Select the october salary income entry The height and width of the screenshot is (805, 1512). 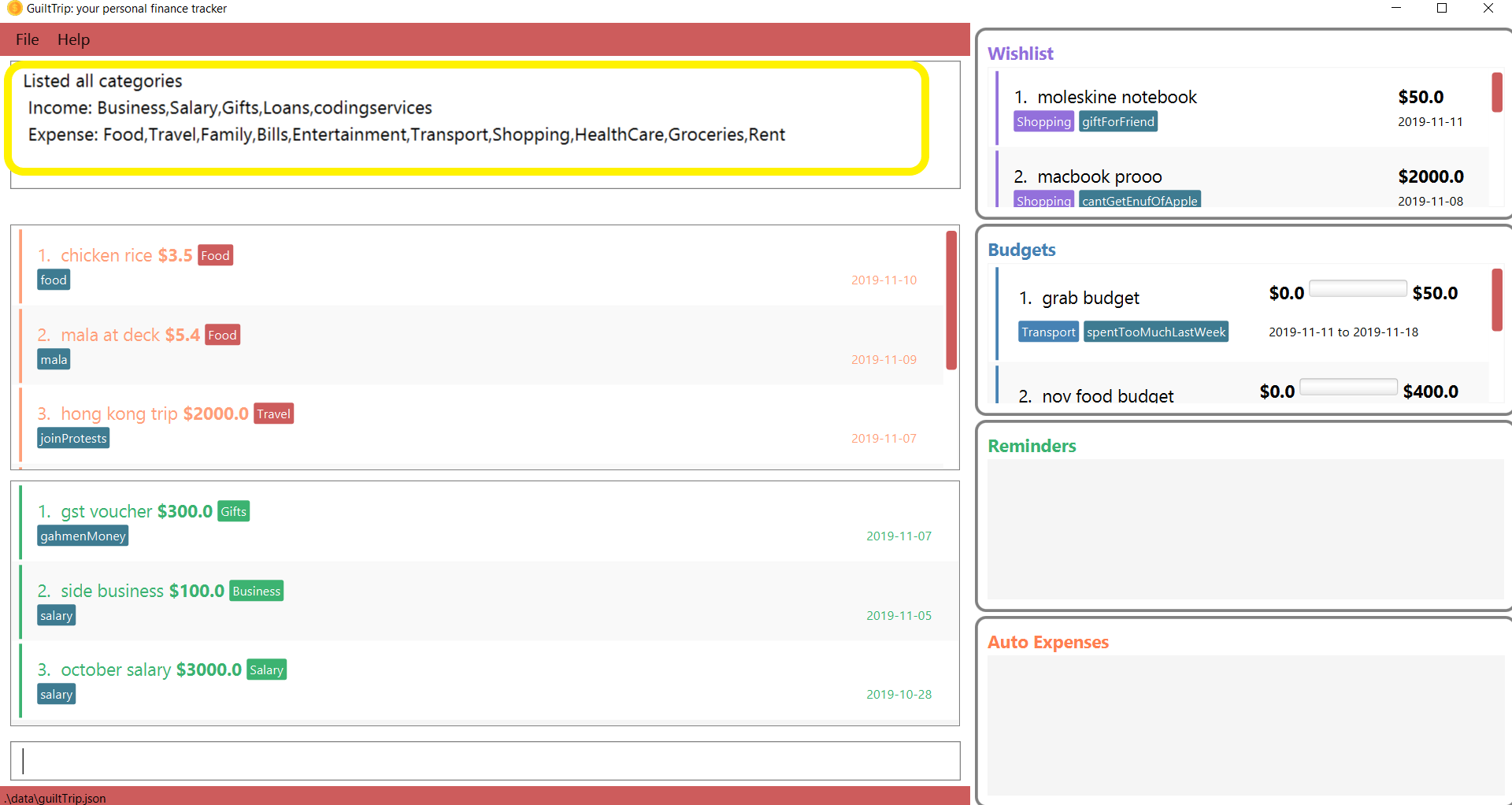[x=489, y=681]
